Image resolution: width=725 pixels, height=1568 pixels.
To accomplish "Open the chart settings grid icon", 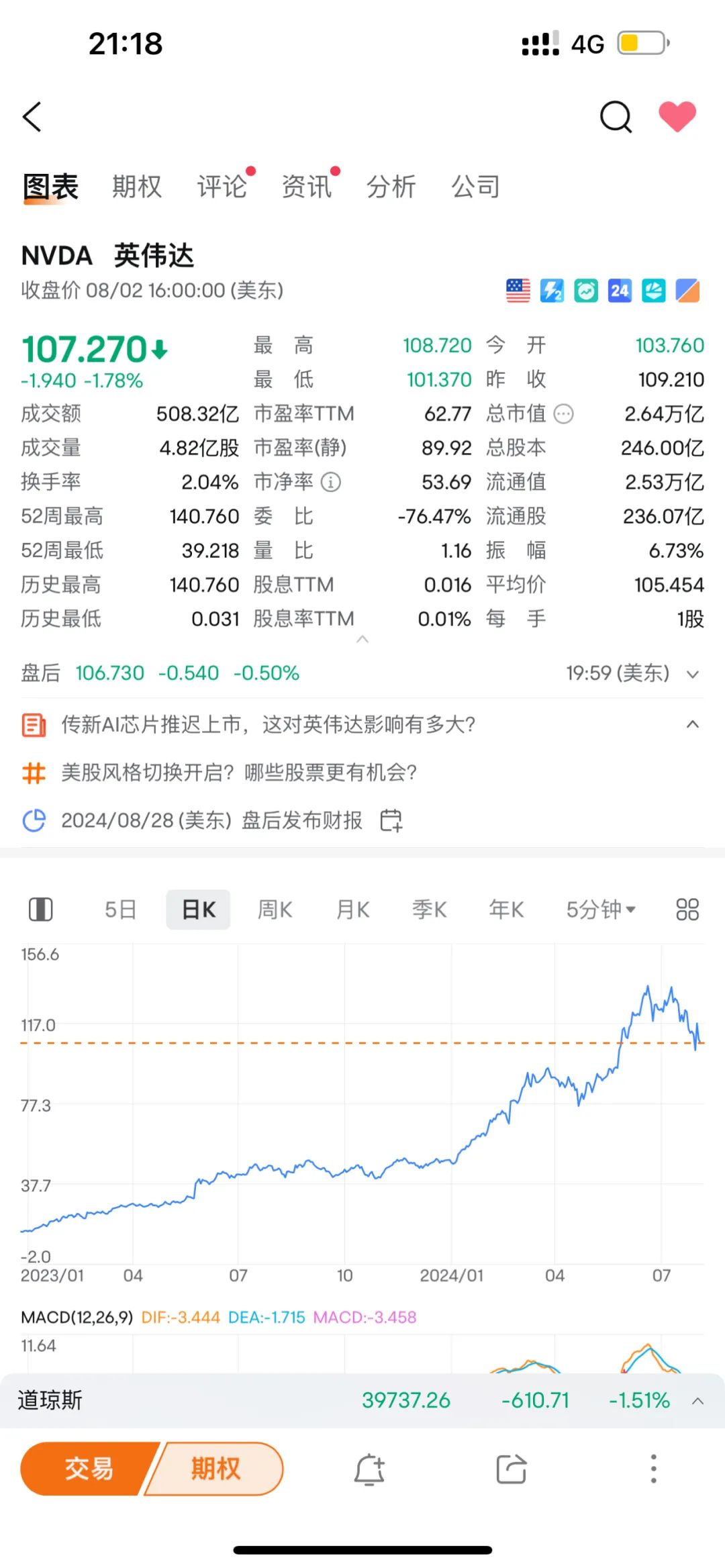I will (687, 910).
